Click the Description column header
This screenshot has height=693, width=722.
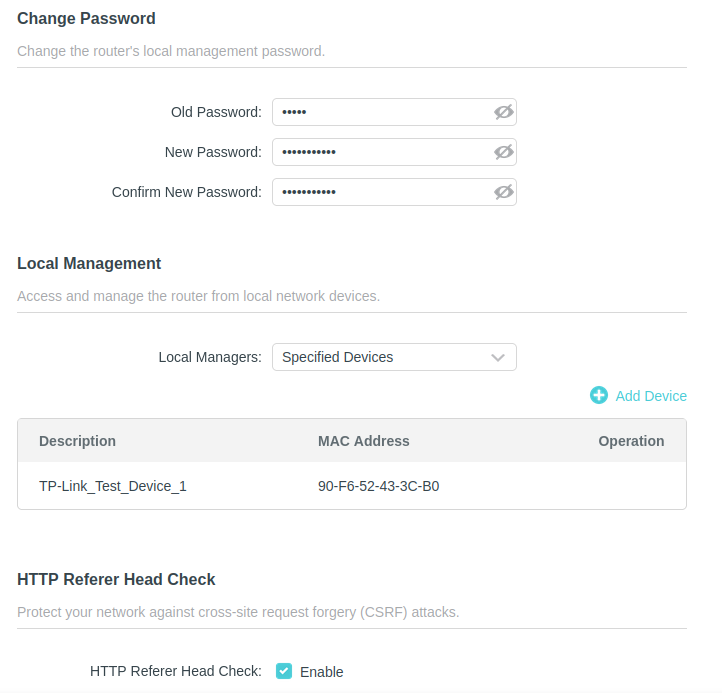click(77, 441)
